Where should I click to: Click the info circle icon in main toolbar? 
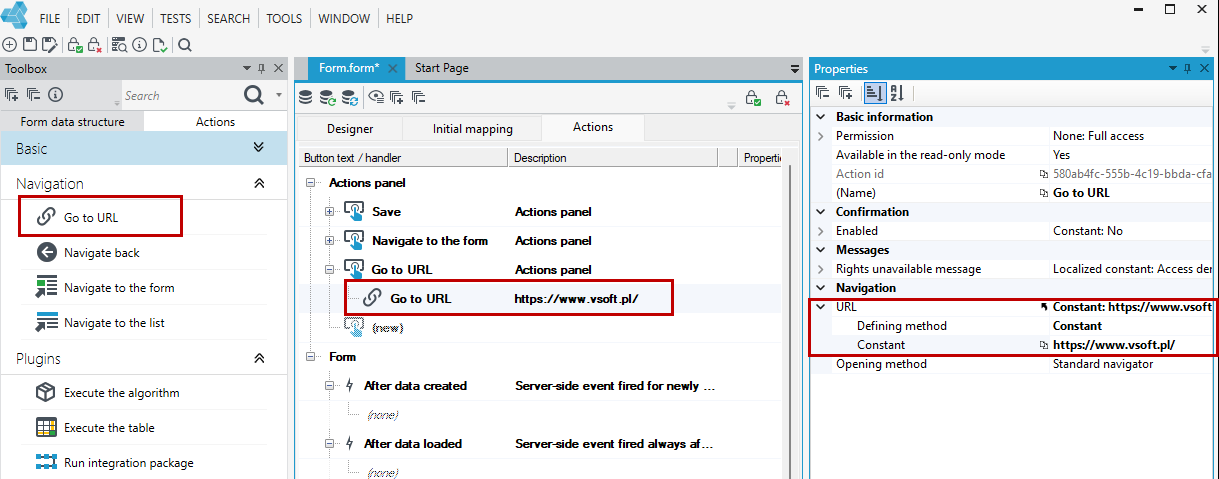139,45
